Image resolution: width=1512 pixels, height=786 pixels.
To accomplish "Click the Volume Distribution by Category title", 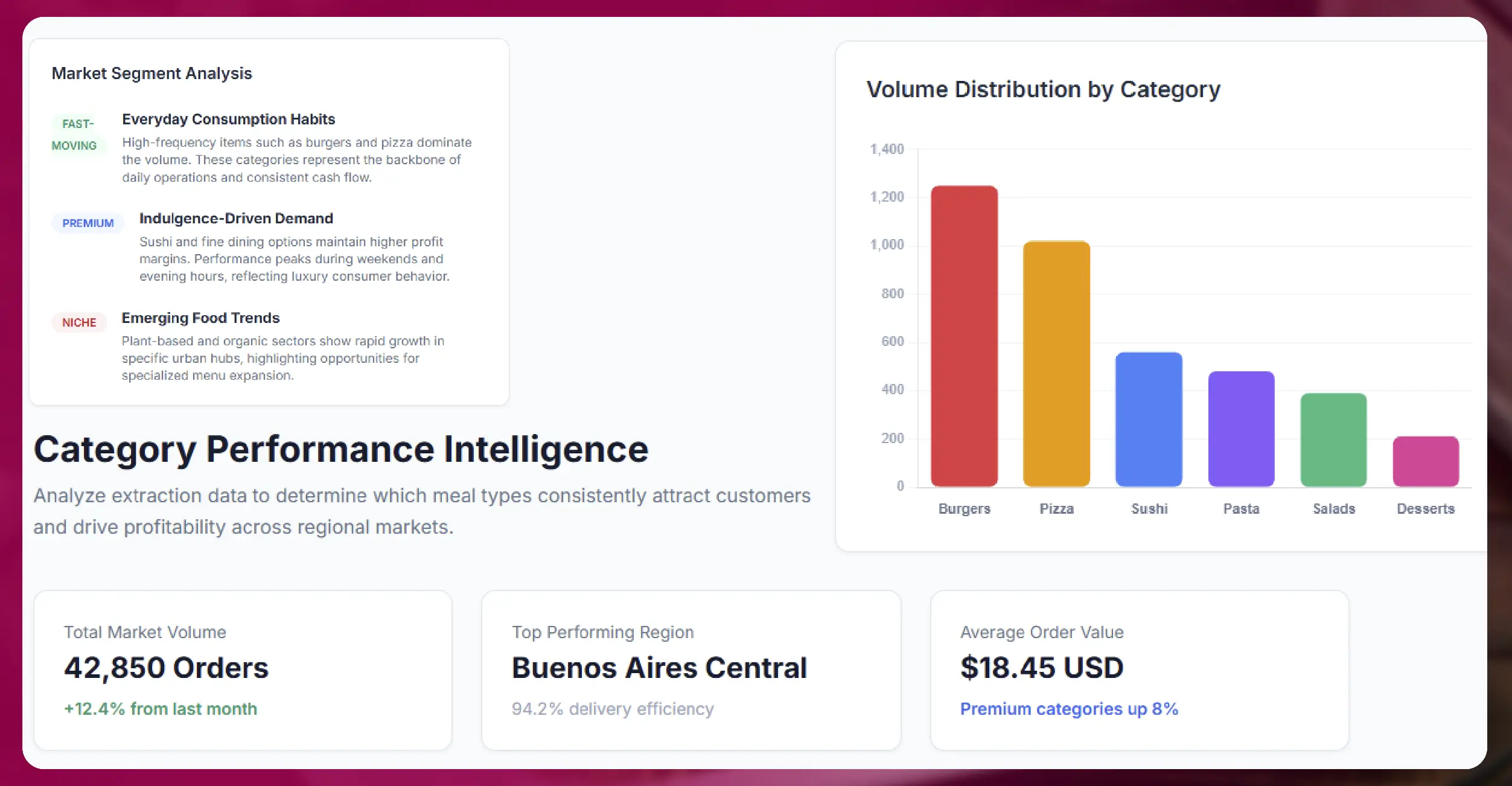I will (1043, 89).
